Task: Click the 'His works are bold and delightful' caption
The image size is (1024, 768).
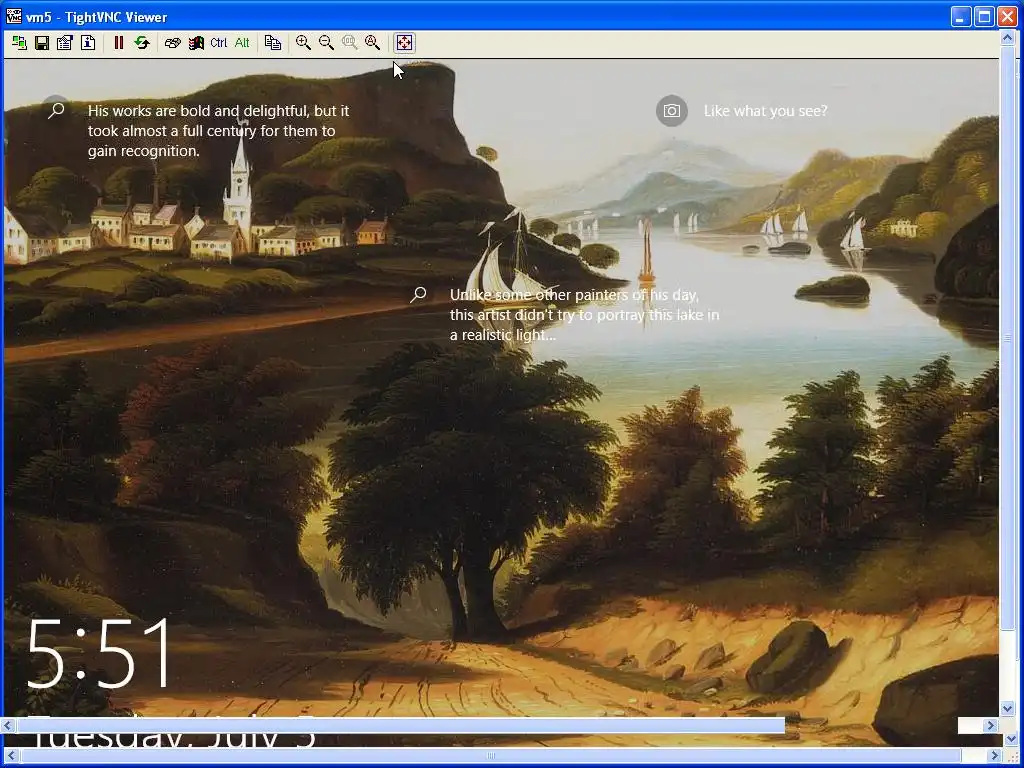Action: pyautogui.click(x=219, y=131)
